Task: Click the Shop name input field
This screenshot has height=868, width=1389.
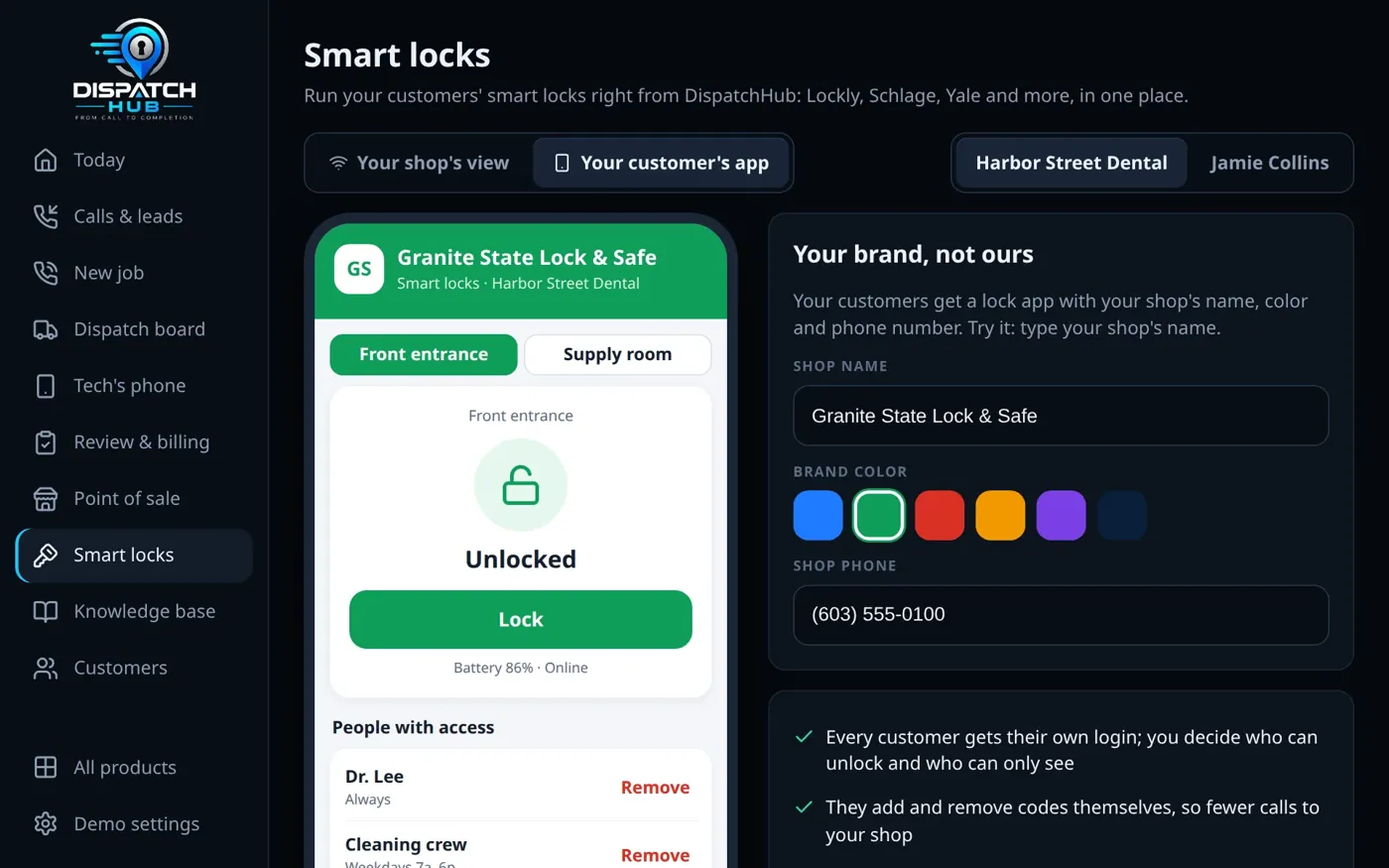Action: [1061, 416]
